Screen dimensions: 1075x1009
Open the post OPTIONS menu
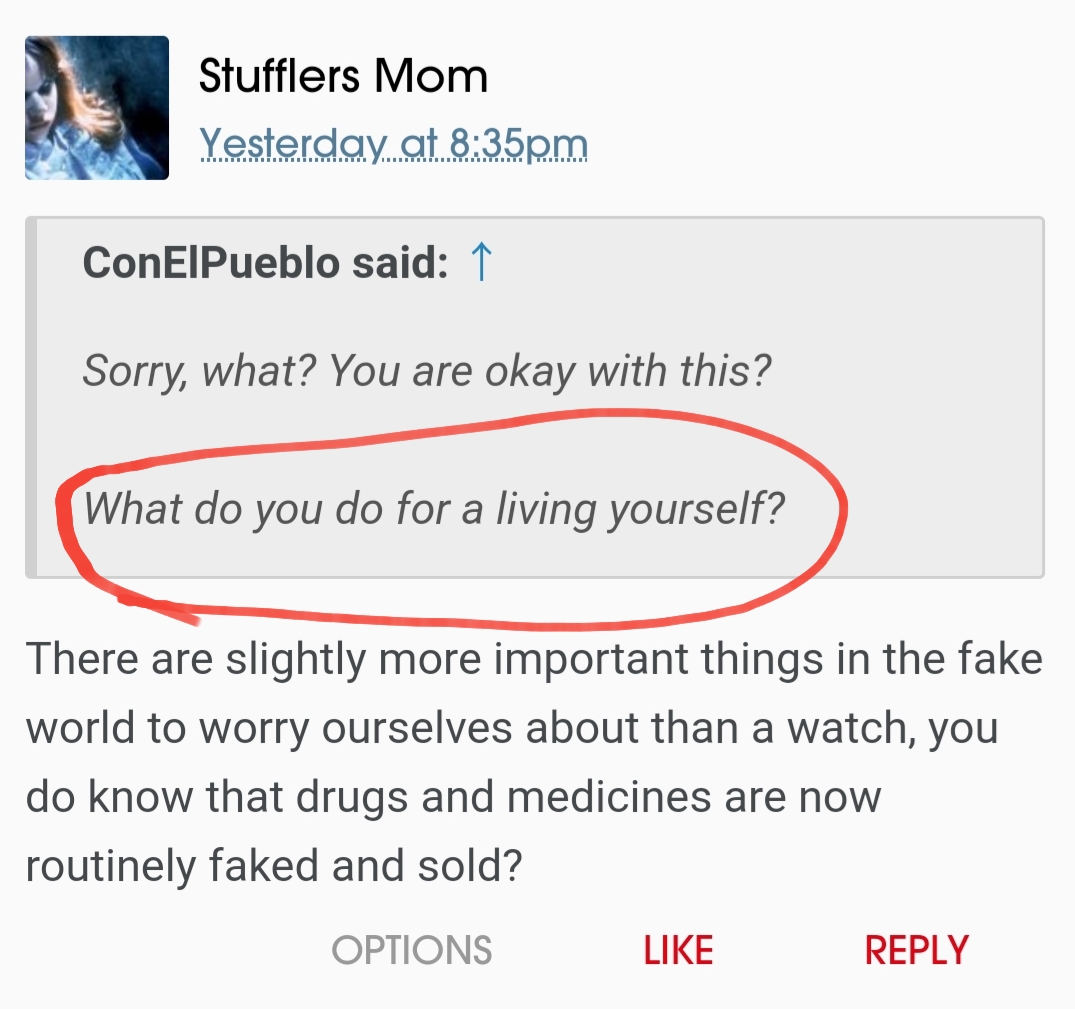(x=411, y=950)
